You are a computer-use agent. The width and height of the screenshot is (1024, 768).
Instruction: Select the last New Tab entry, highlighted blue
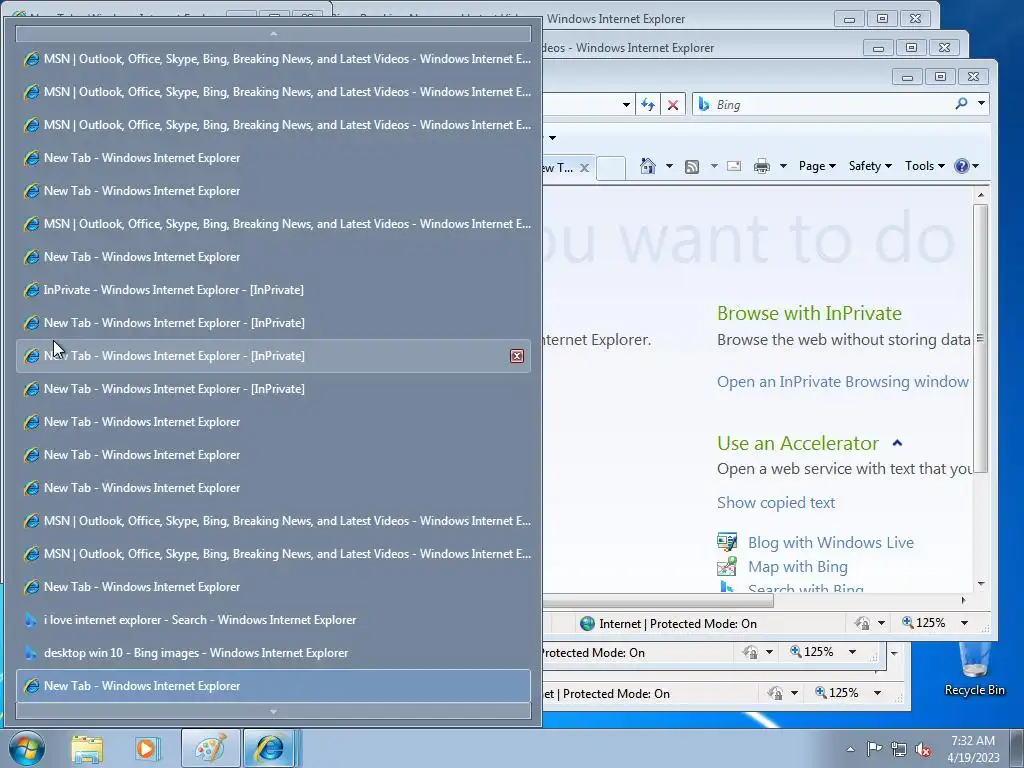(273, 686)
